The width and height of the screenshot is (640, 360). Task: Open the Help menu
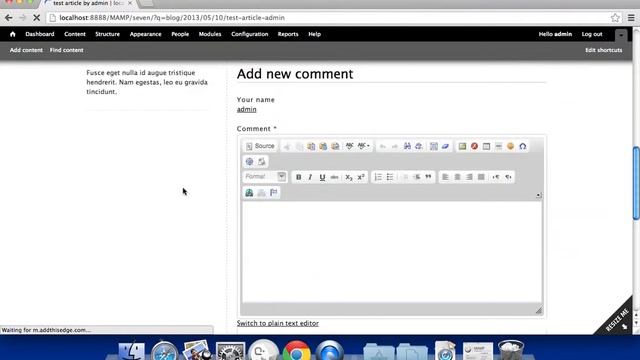pyautogui.click(x=314, y=34)
